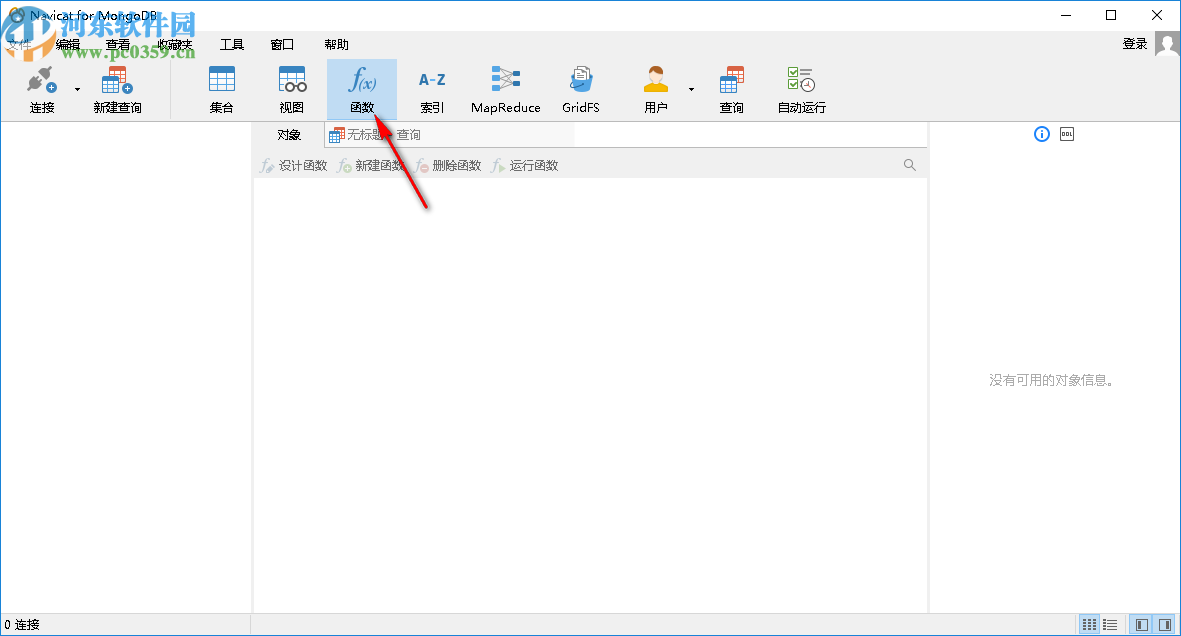Click the New Query (新建查询) icon
Viewport: 1181px width, 636px height.
pos(117,81)
